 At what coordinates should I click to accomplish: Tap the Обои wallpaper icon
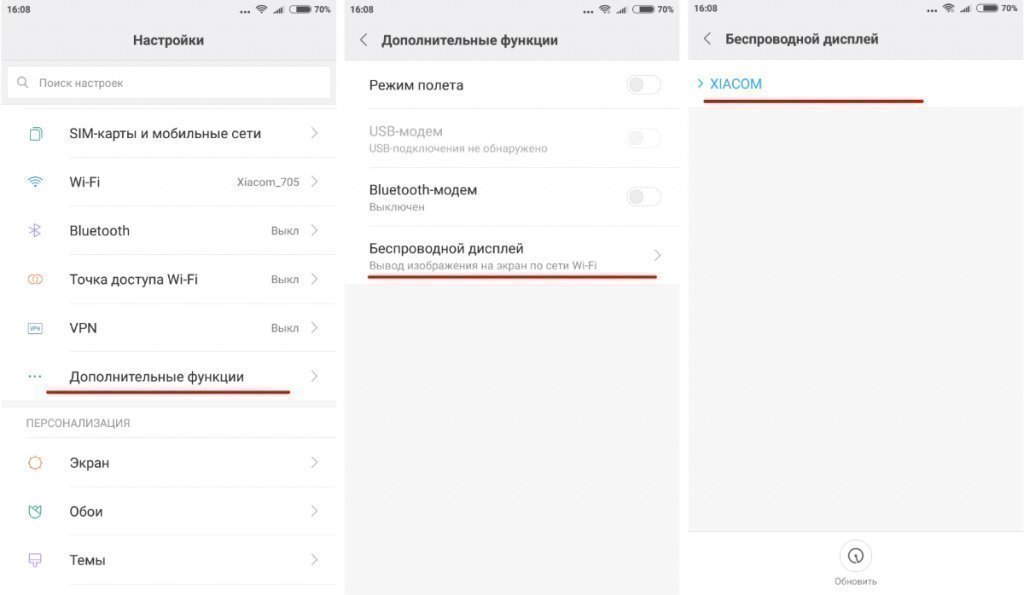35,511
